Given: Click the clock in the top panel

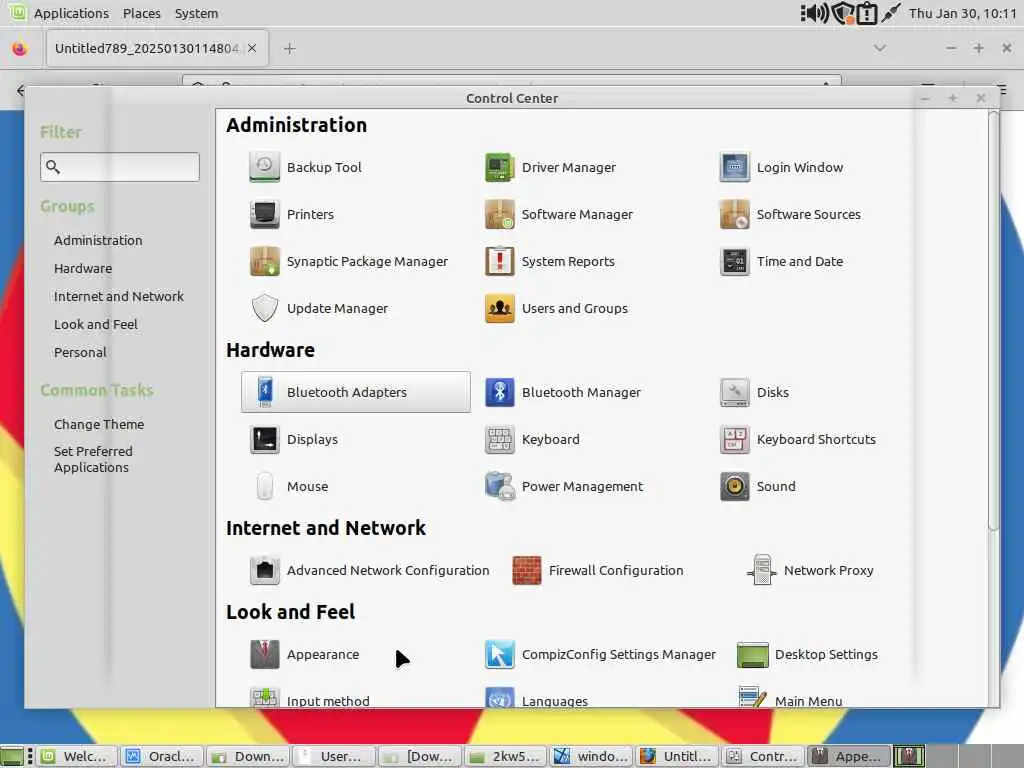Looking at the screenshot, I should click(963, 13).
